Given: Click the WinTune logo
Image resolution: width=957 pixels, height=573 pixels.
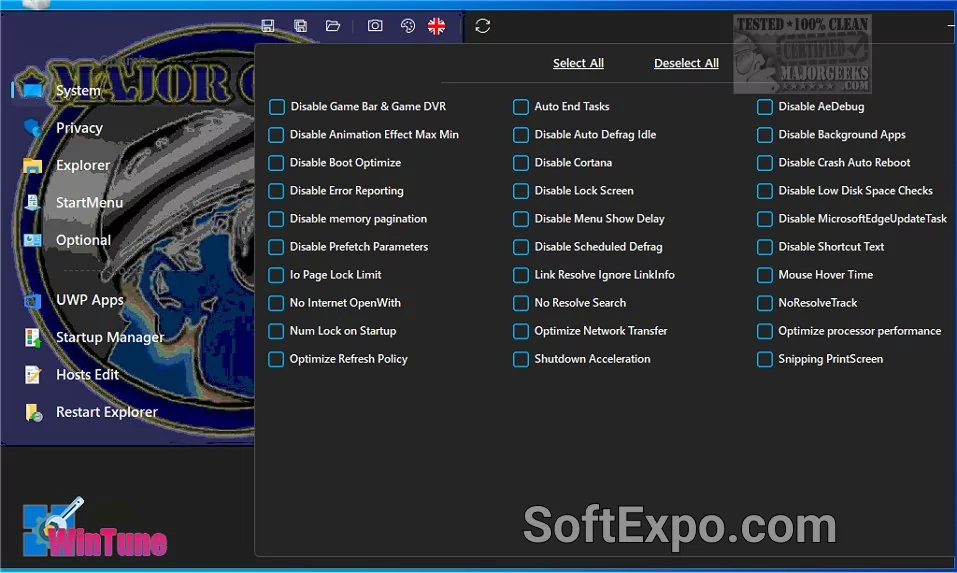Looking at the screenshot, I should pos(95,528).
